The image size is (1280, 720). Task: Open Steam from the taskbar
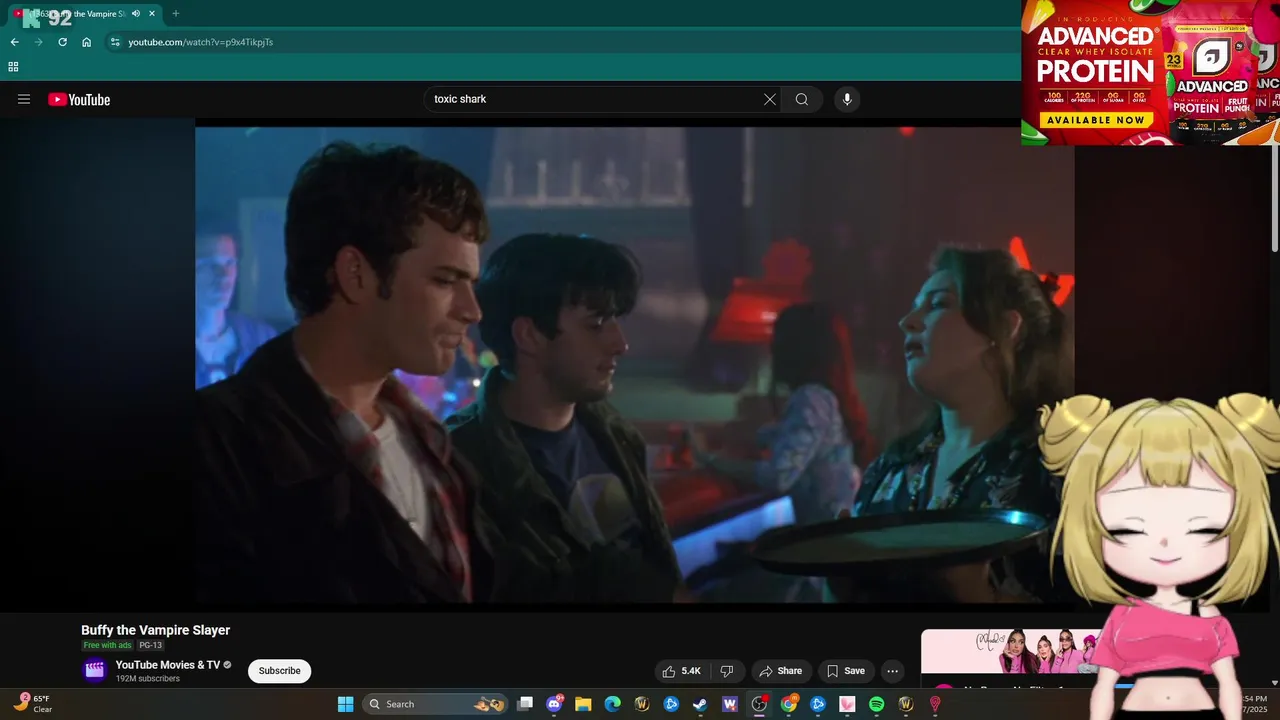(700, 704)
